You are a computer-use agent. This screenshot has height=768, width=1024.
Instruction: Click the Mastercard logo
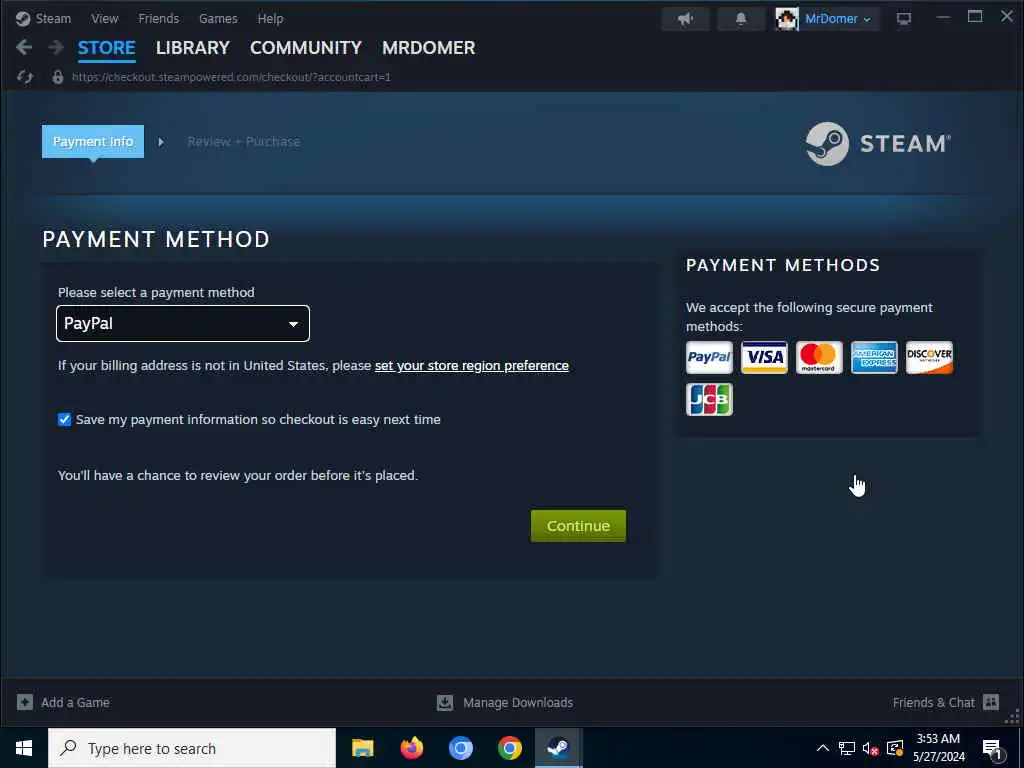tap(819, 357)
